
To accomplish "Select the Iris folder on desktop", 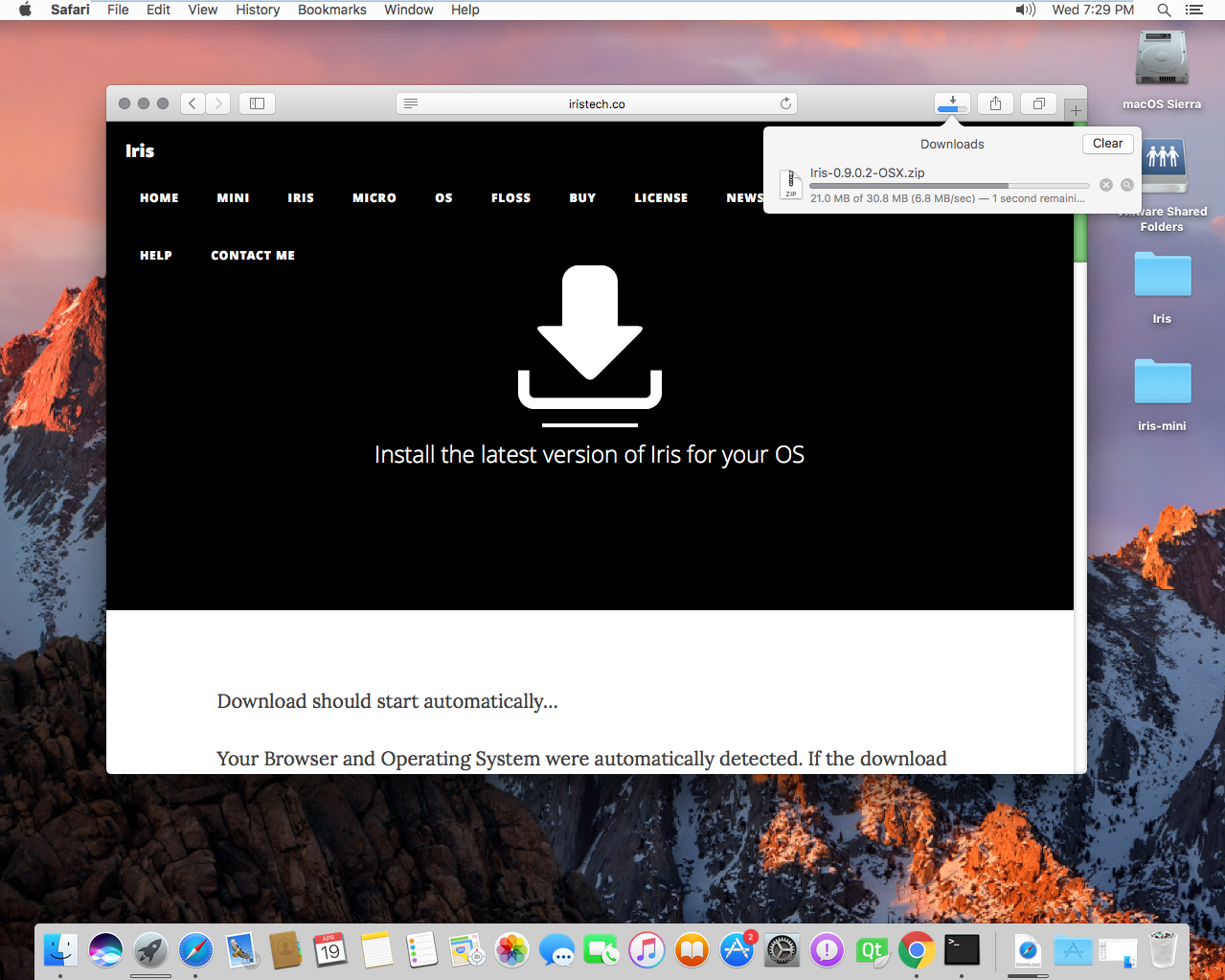I will click(x=1162, y=275).
